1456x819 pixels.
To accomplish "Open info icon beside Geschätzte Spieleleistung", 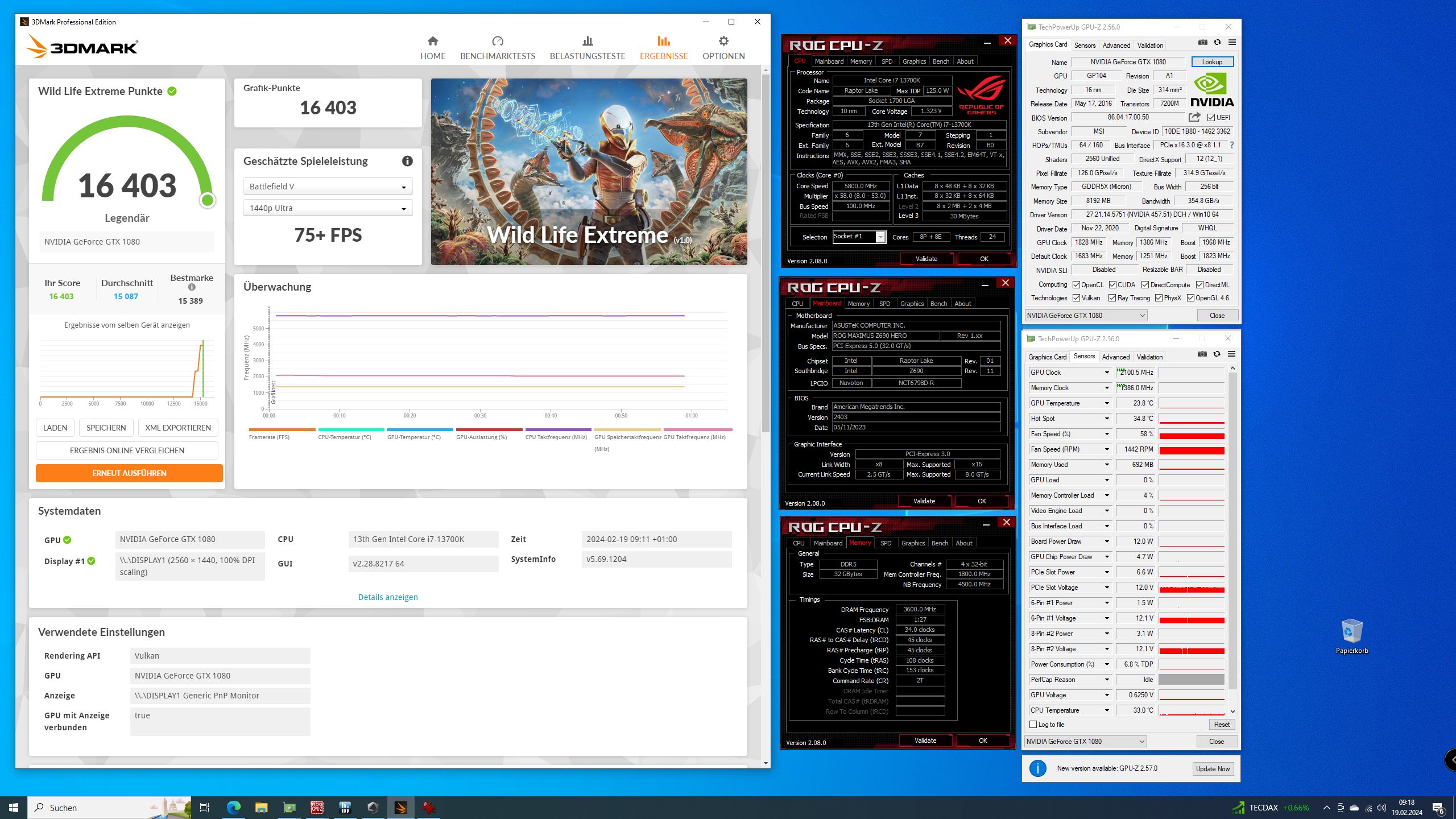I will pyautogui.click(x=407, y=161).
